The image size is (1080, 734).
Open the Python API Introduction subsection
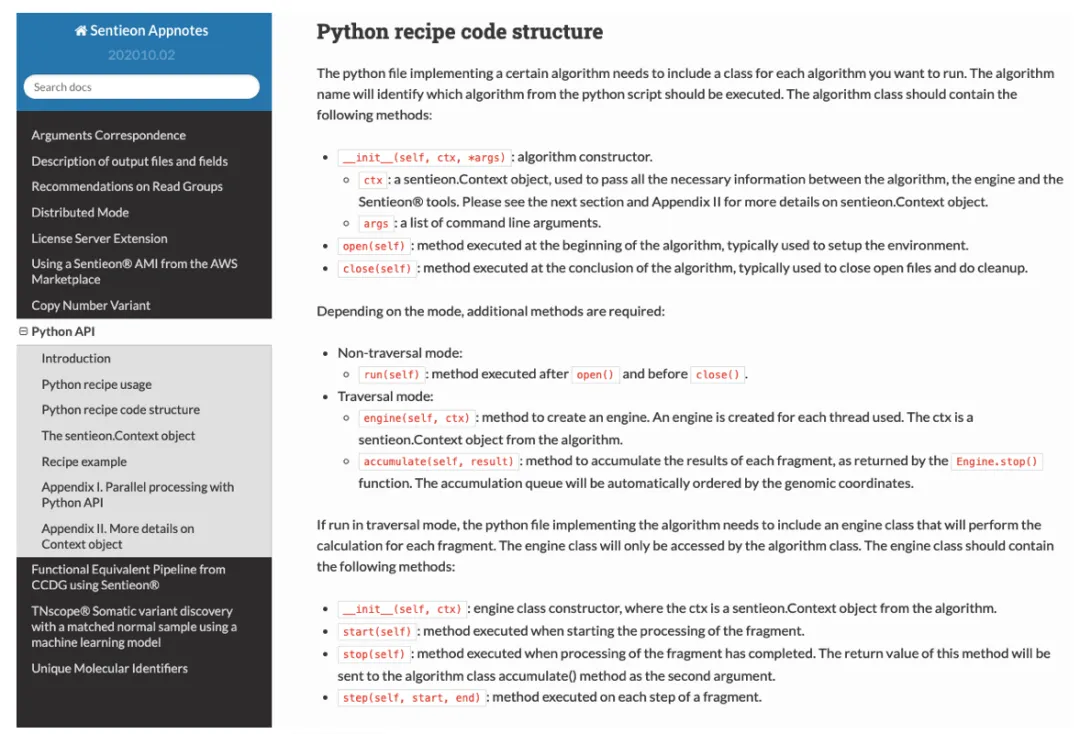click(x=76, y=358)
